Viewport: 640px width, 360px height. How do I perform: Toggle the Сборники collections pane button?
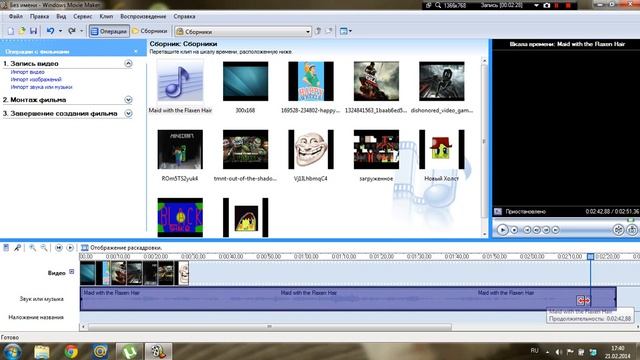pyautogui.click(x=150, y=31)
